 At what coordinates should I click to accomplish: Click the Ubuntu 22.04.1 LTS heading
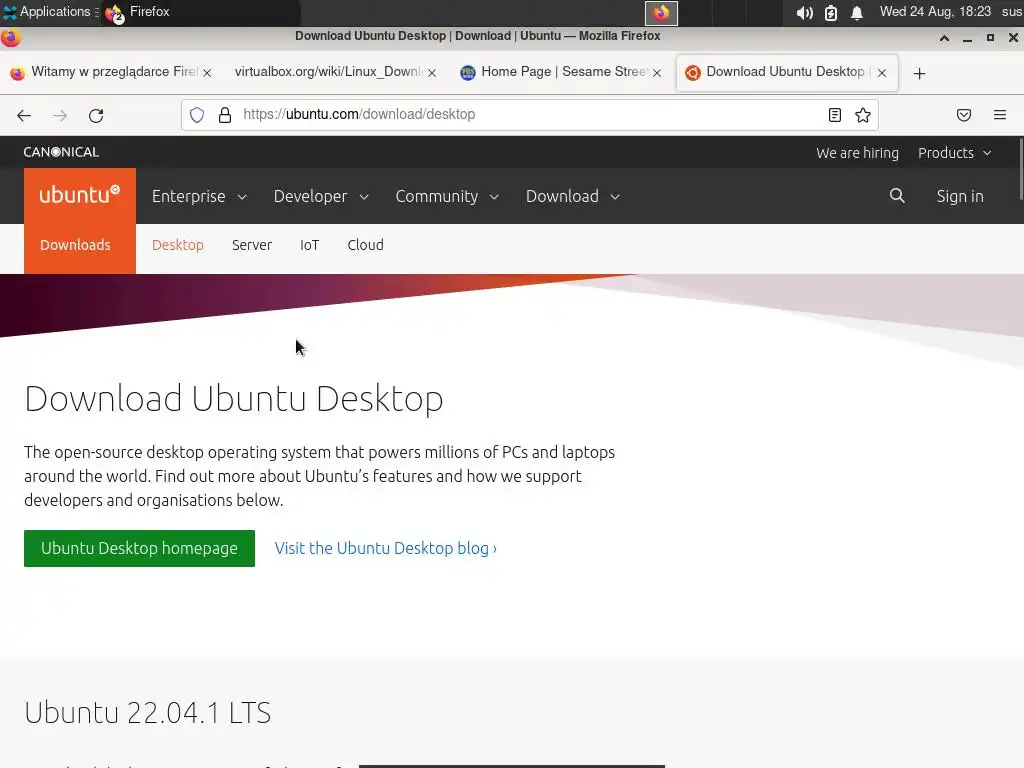(148, 712)
